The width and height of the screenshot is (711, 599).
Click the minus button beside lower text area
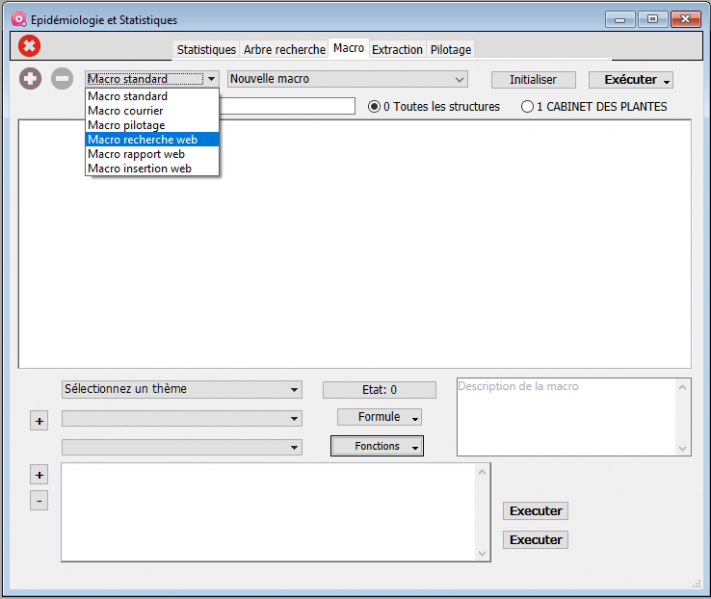[39, 500]
